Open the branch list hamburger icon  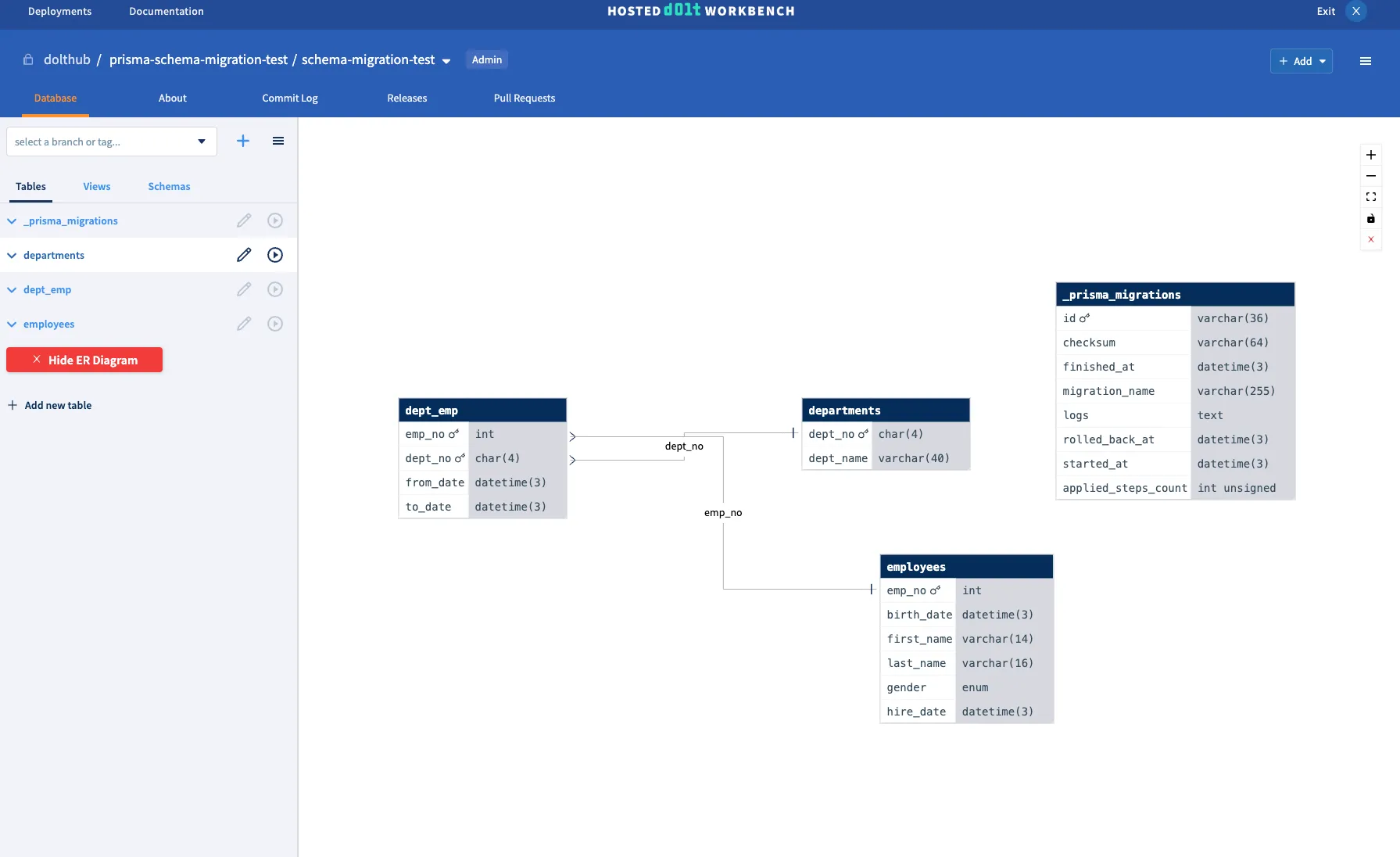pyautogui.click(x=278, y=141)
